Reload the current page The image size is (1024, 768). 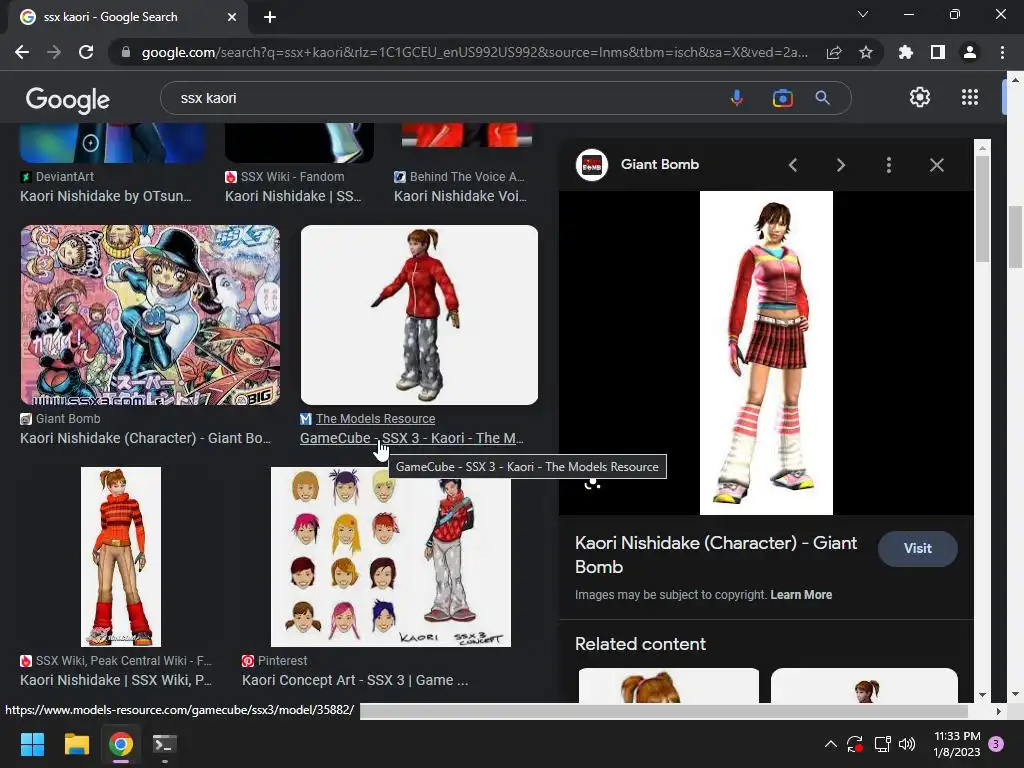point(86,52)
